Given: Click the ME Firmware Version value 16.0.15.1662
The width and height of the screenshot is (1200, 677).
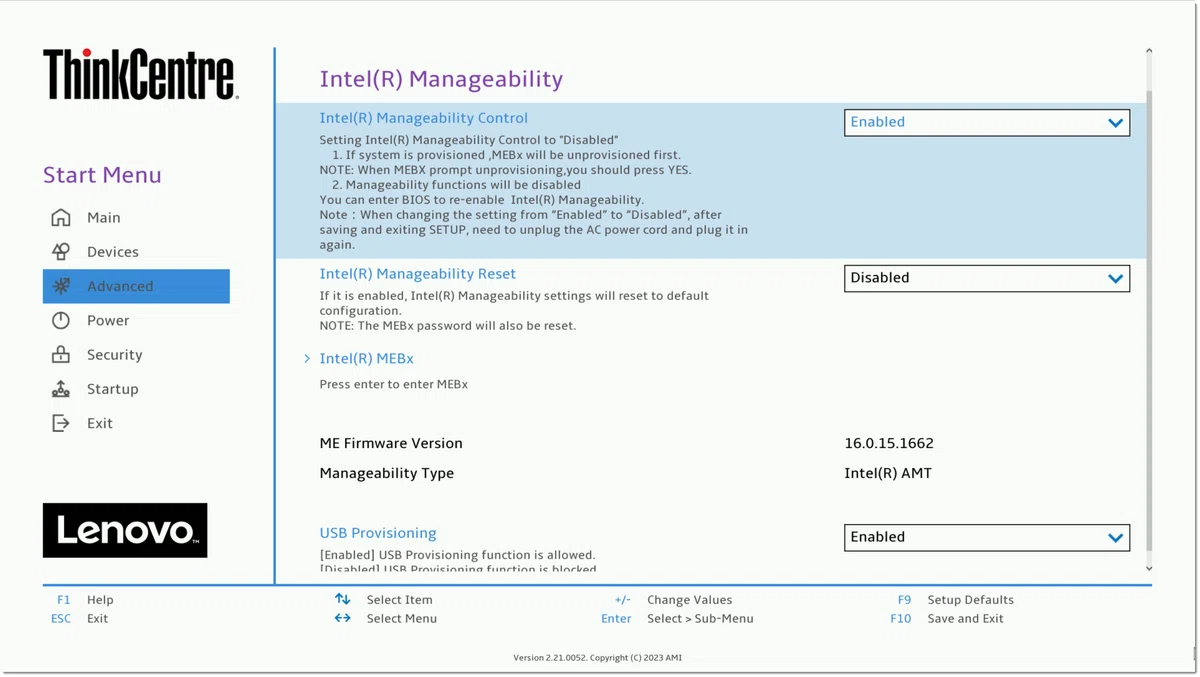Looking at the screenshot, I should click(x=889, y=443).
